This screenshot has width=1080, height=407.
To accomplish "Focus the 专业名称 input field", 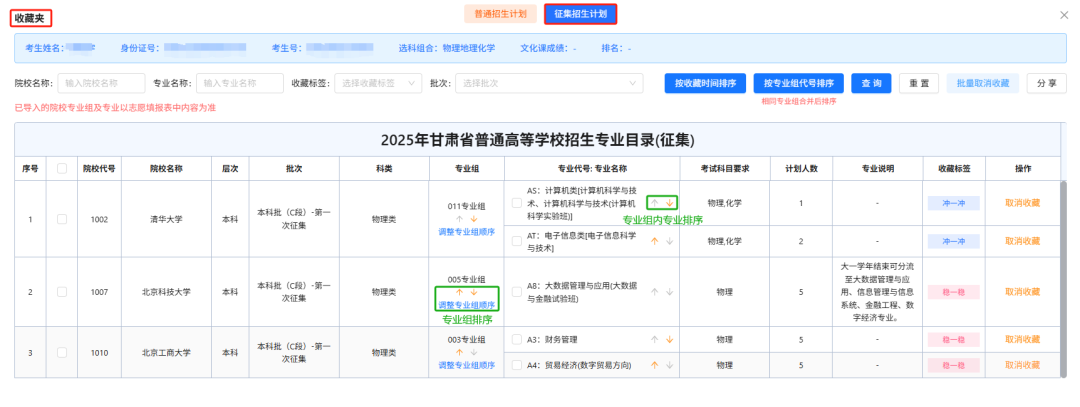I will click(x=240, y=83).
